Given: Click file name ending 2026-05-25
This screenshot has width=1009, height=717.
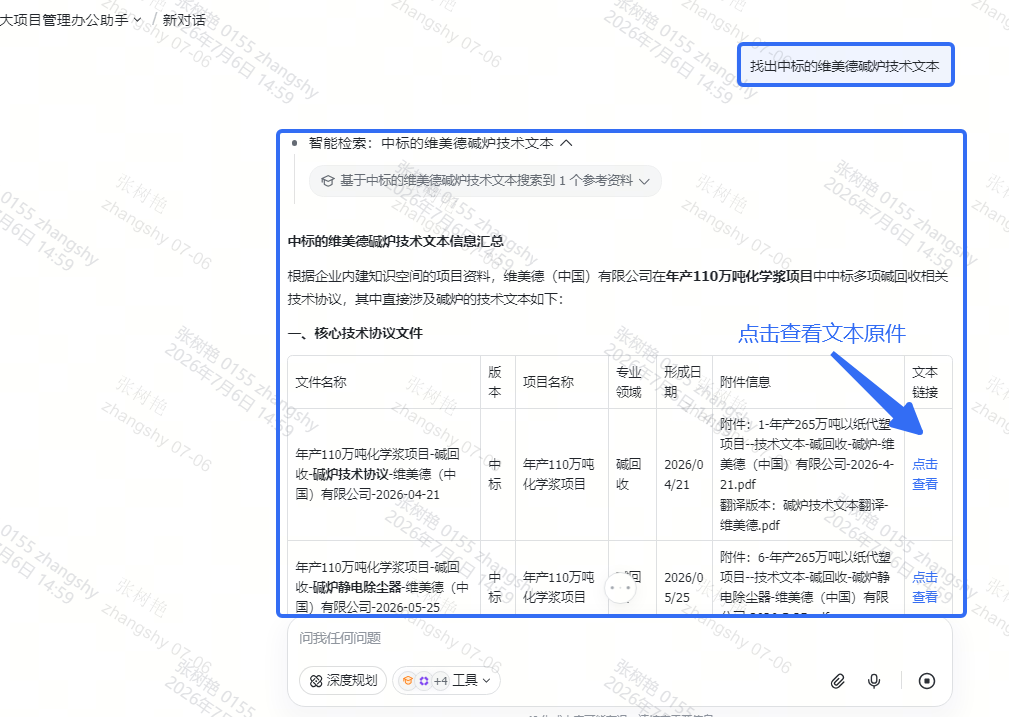Looking at the screenshot, I should point(382,587).
